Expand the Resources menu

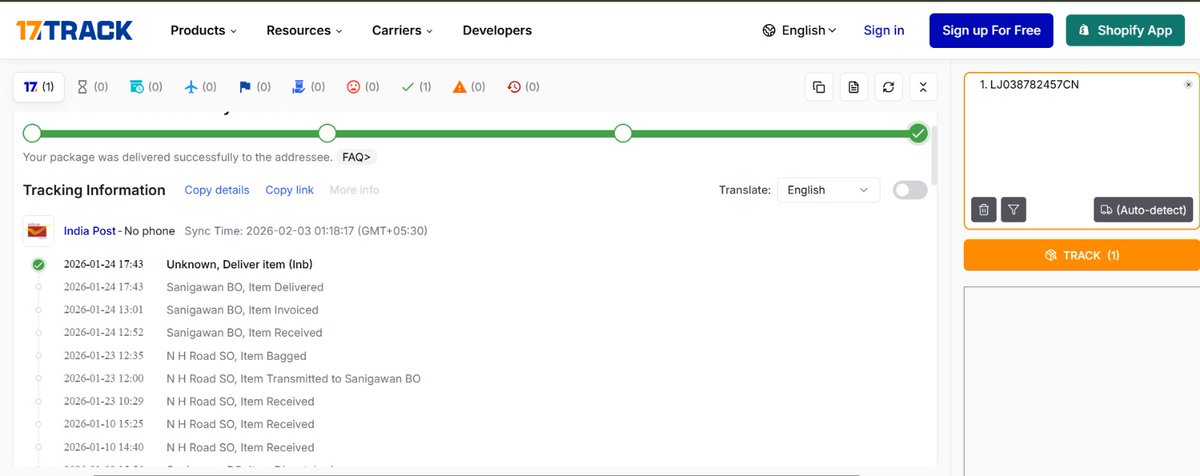[x=304, y=30]
